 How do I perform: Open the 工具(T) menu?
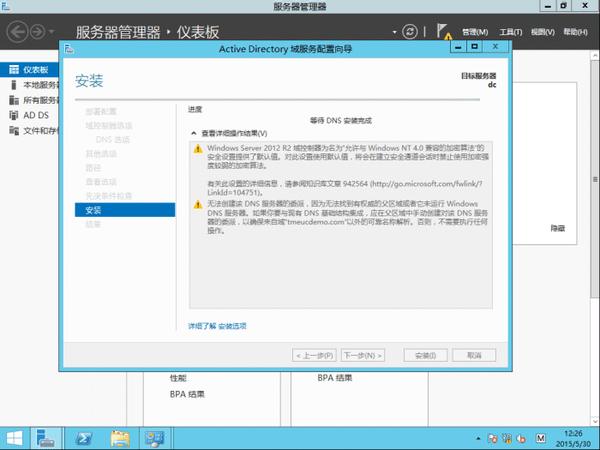(510, 32)
